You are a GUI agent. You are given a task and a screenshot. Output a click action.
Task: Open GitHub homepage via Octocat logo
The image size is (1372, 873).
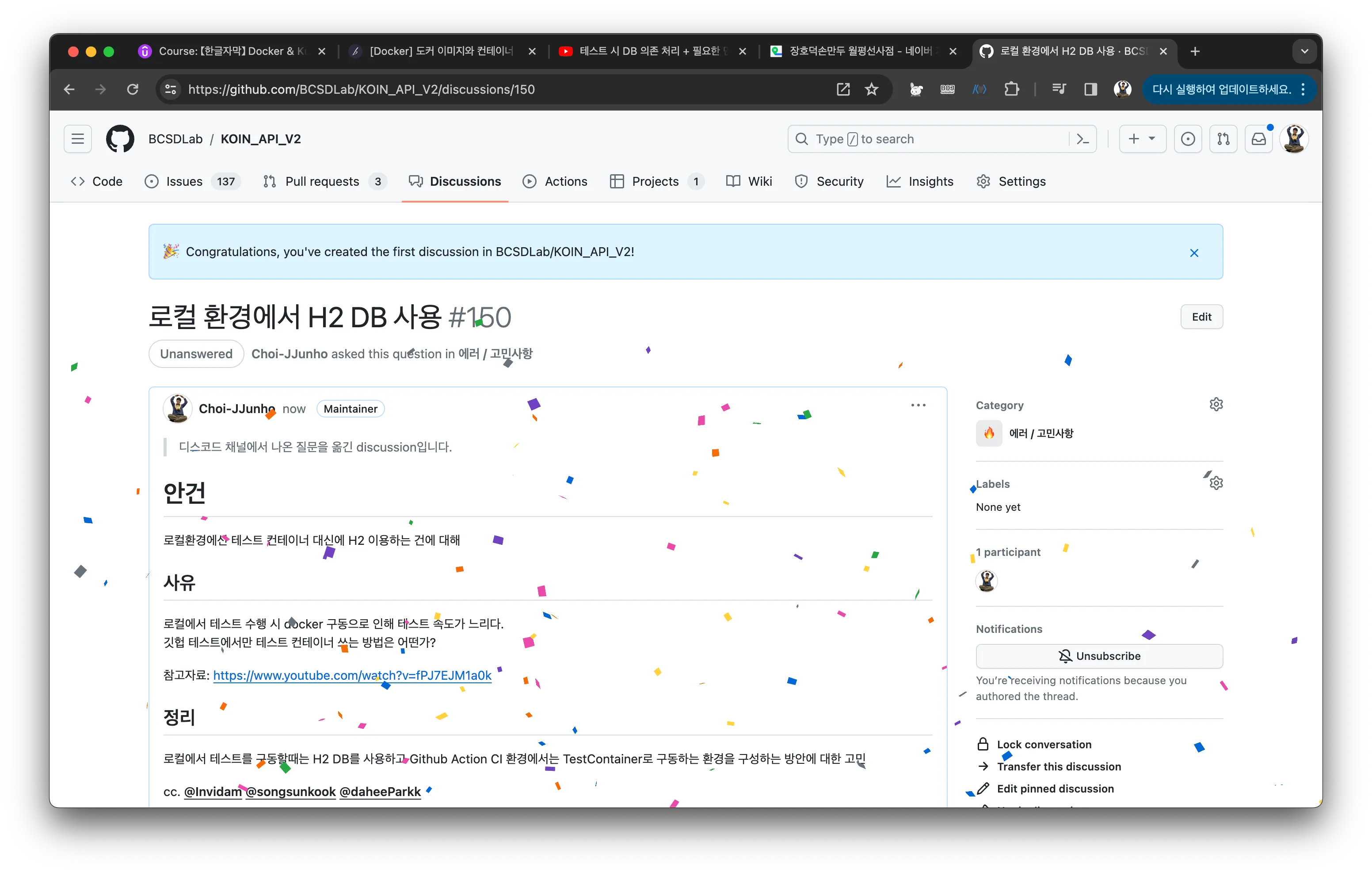click(120, 139)
